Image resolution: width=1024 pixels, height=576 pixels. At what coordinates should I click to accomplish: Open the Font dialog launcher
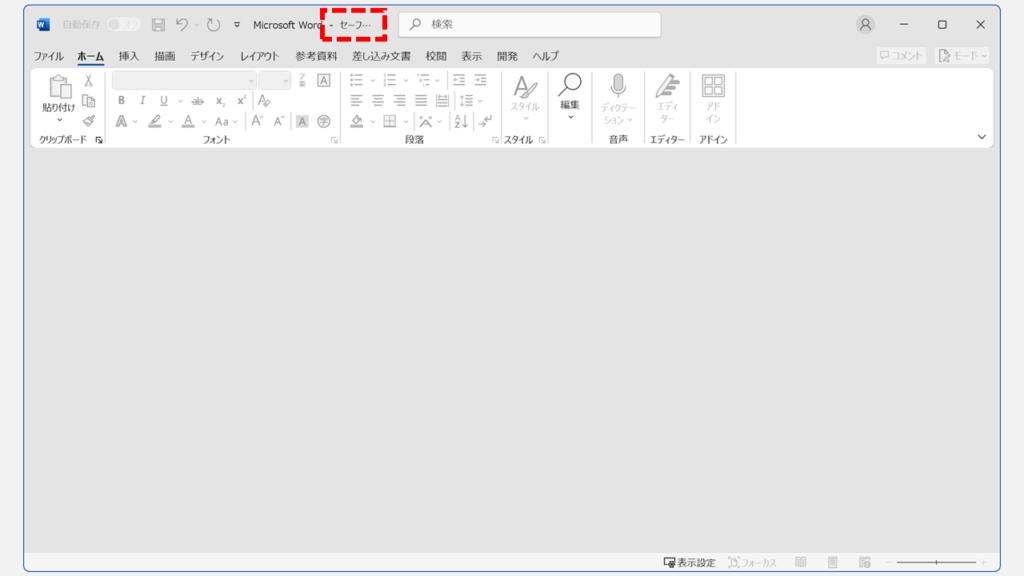[x=334, y=140]
